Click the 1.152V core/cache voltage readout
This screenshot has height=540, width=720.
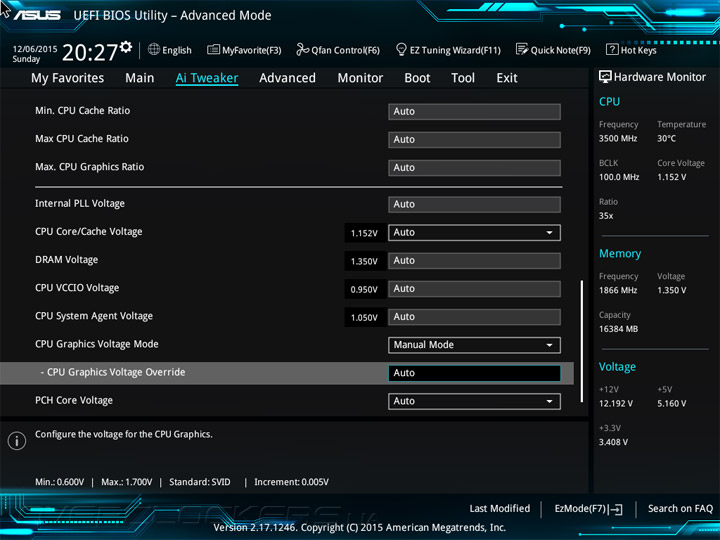(364, 233)
